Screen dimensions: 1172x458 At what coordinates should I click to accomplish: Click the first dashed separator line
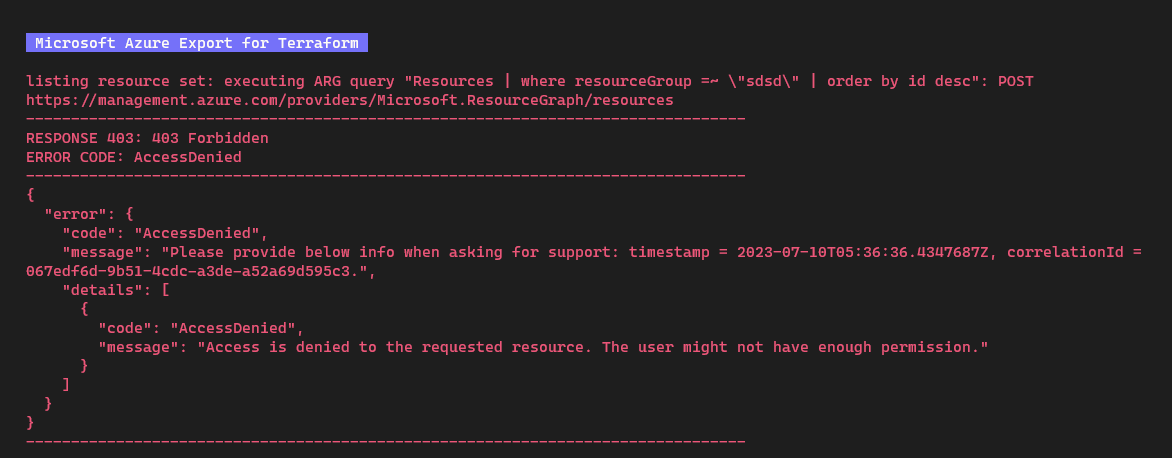386,119
